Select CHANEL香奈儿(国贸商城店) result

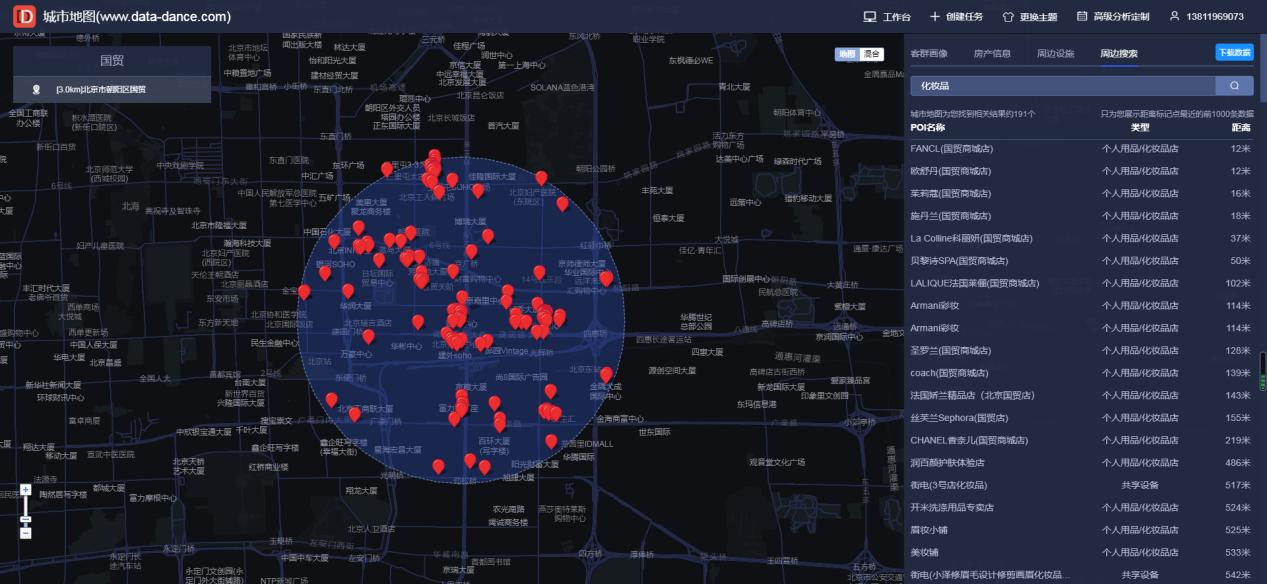click(1081, 440)
